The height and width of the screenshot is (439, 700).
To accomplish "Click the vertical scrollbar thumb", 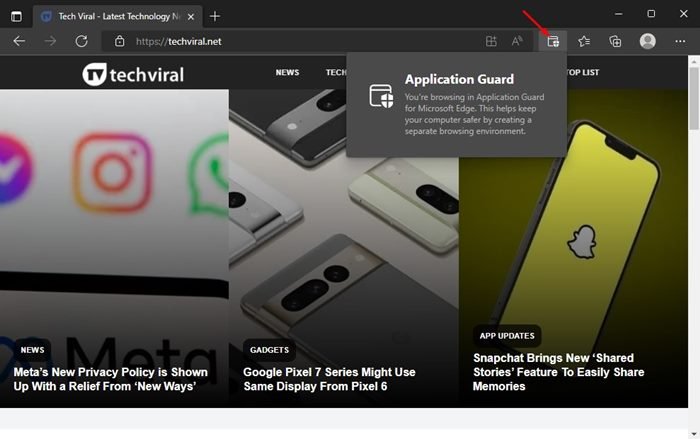I will 693,97.
